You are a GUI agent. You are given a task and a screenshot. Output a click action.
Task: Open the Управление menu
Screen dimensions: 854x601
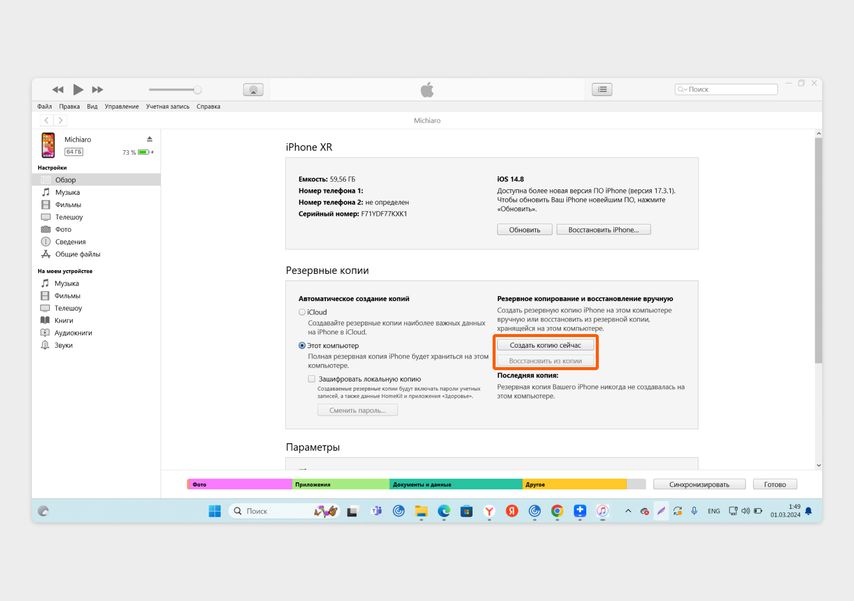coord(121,106)
